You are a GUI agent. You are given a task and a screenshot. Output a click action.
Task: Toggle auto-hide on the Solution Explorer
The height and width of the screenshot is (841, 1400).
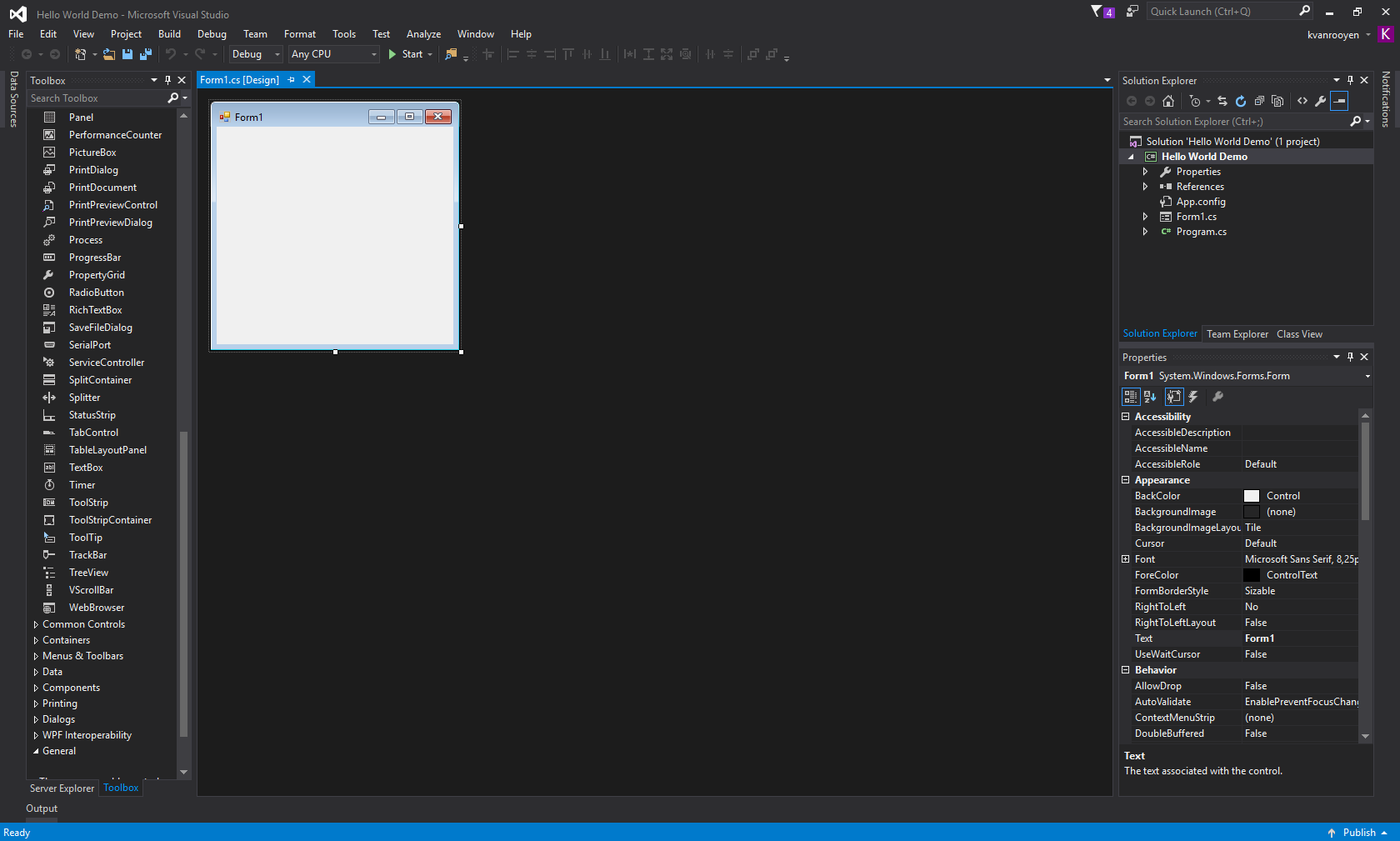click(1351, 80)
